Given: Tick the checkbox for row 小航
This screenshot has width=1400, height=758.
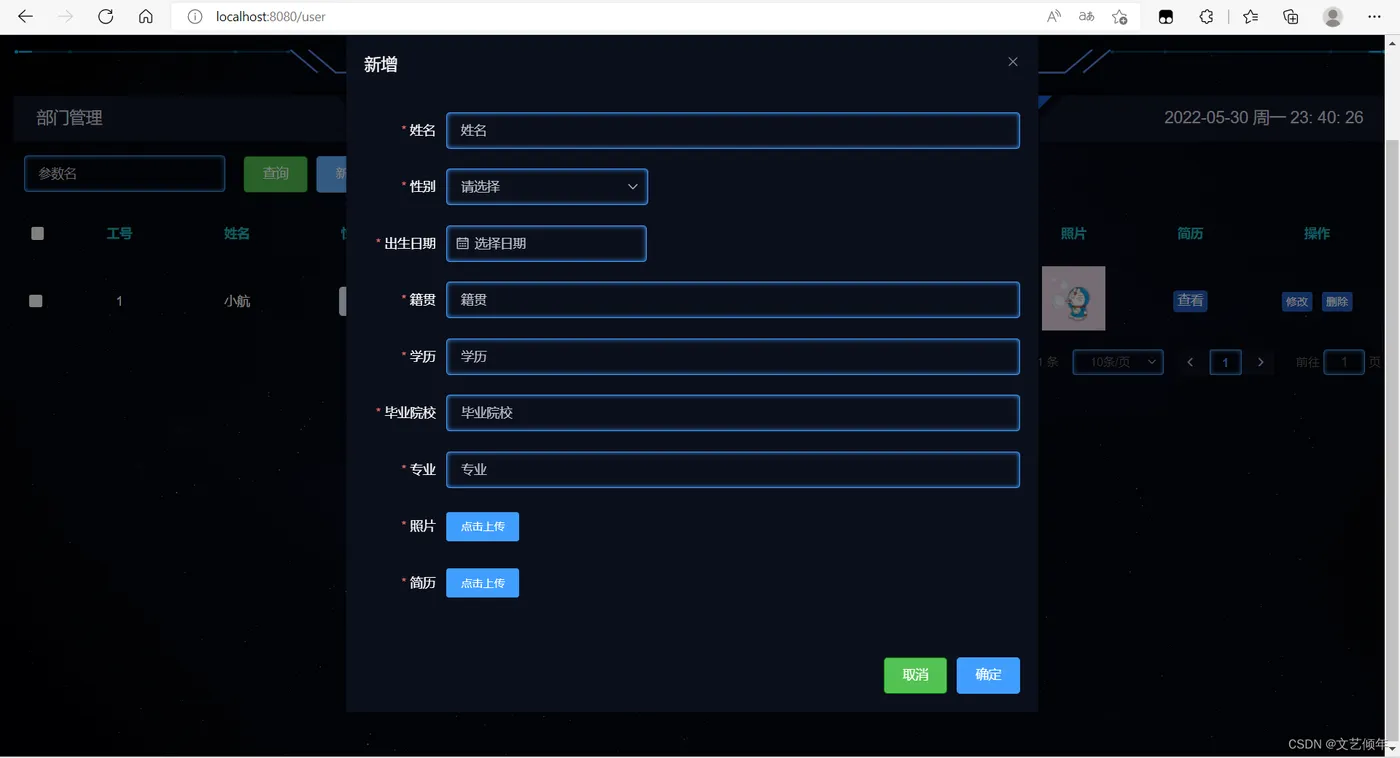Looking at the screenshot, I should click(x=36, y=301).
